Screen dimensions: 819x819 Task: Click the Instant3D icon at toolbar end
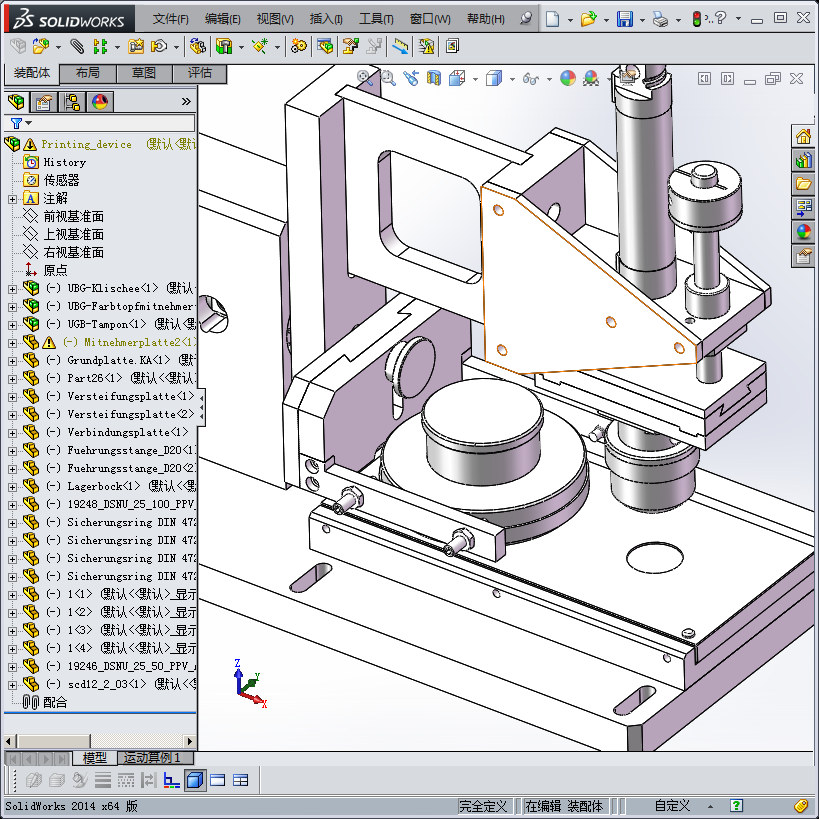452,46
